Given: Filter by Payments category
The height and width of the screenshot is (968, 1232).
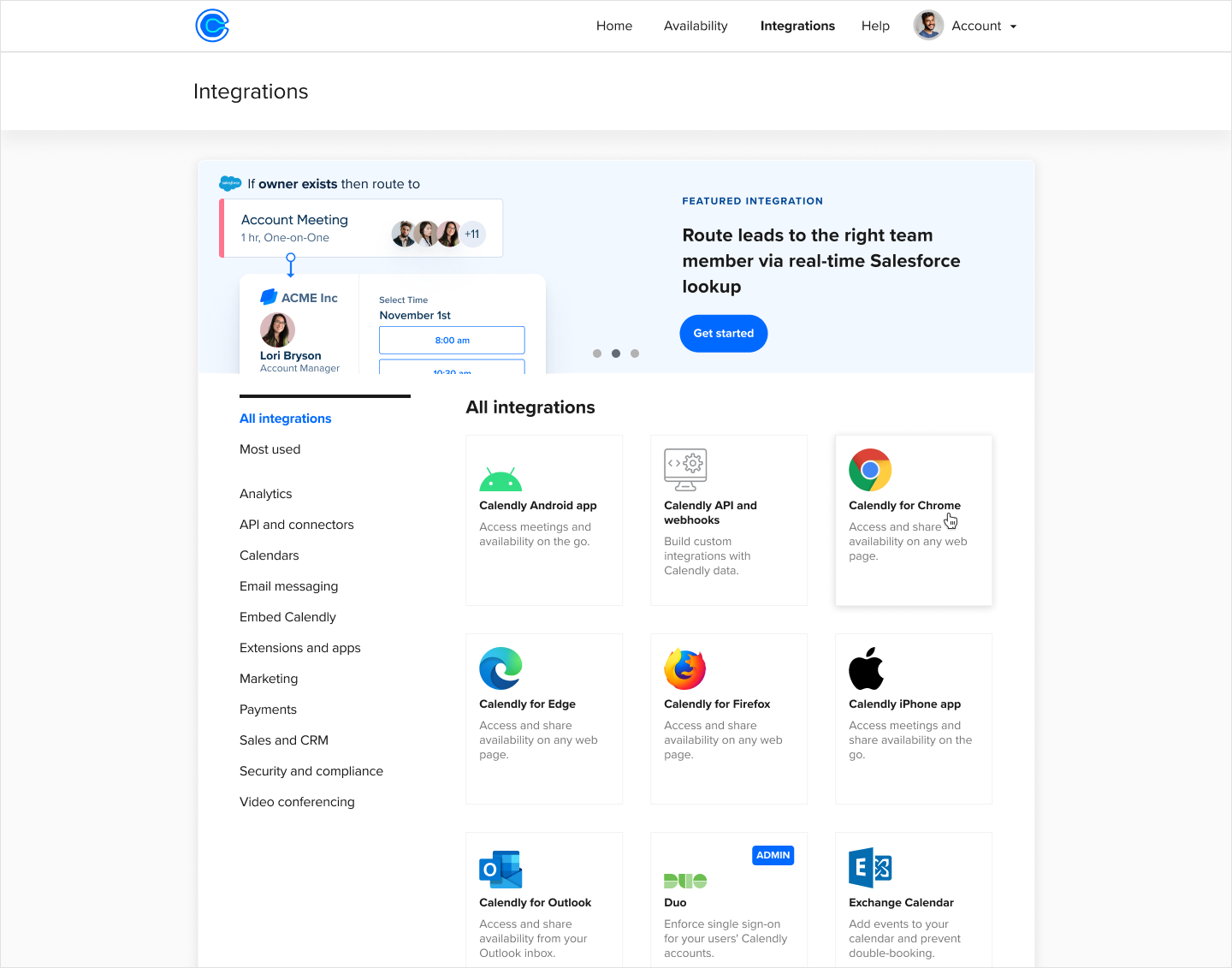Looking at the screenshot, I should [x=268, y=710].
